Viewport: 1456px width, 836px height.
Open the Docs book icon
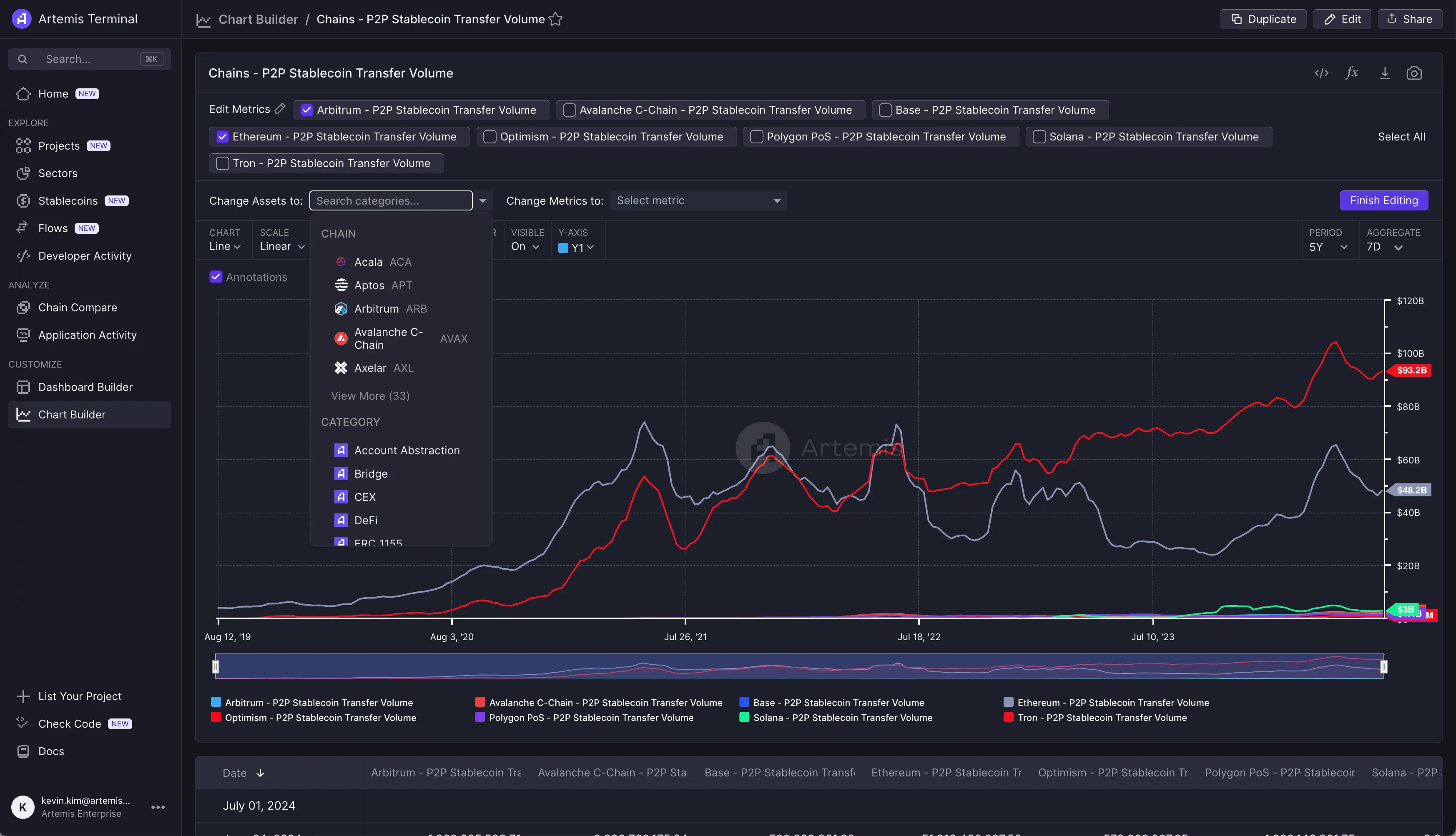23,751
